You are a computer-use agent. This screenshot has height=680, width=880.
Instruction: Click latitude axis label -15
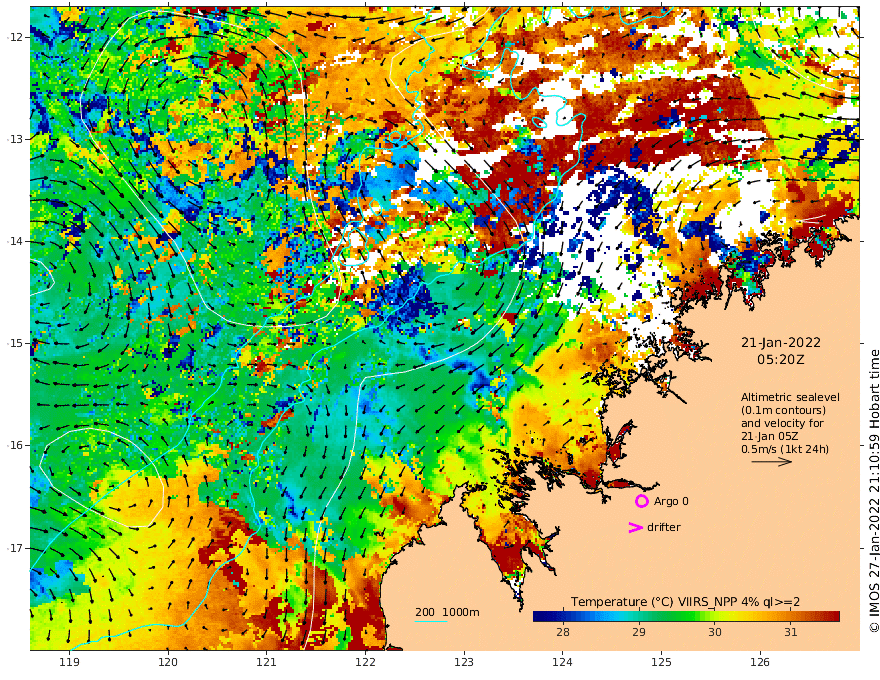point(16,343)
